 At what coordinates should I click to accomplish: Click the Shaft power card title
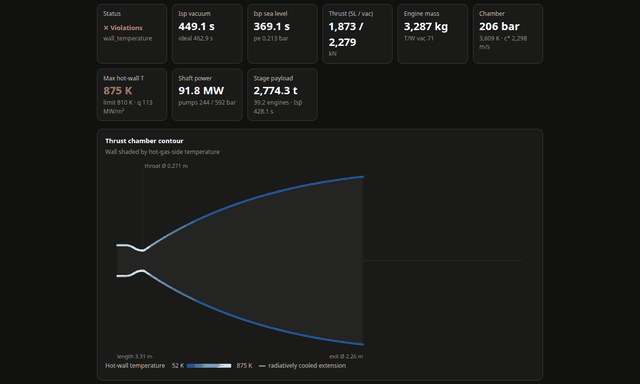tap(195, 78)
